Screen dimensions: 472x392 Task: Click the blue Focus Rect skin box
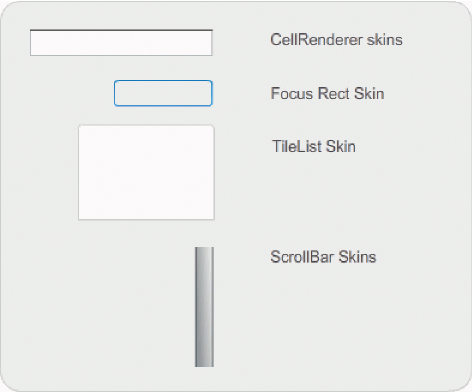[x=163, y=93]
